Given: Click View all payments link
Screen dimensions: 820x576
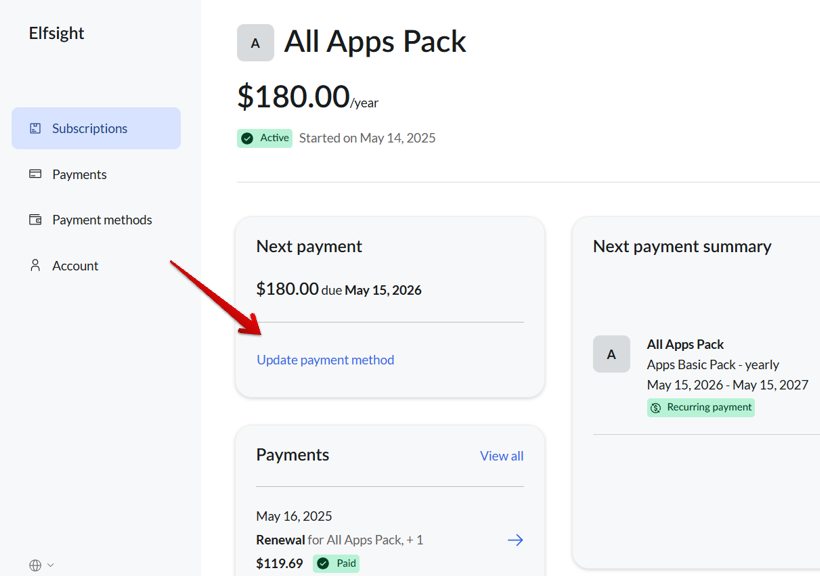Looking at the screenshot, I should tap(501, 456).
